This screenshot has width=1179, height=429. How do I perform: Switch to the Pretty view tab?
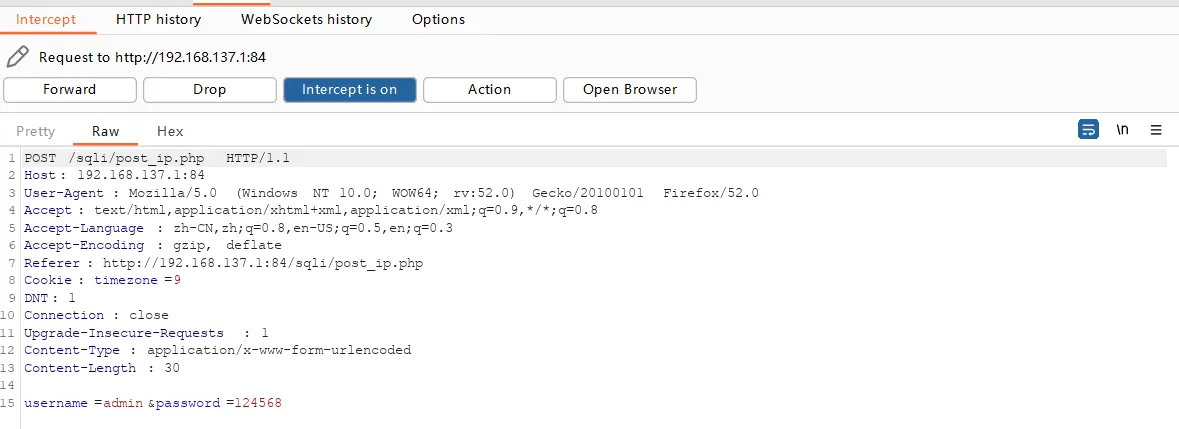coord(36,131)
